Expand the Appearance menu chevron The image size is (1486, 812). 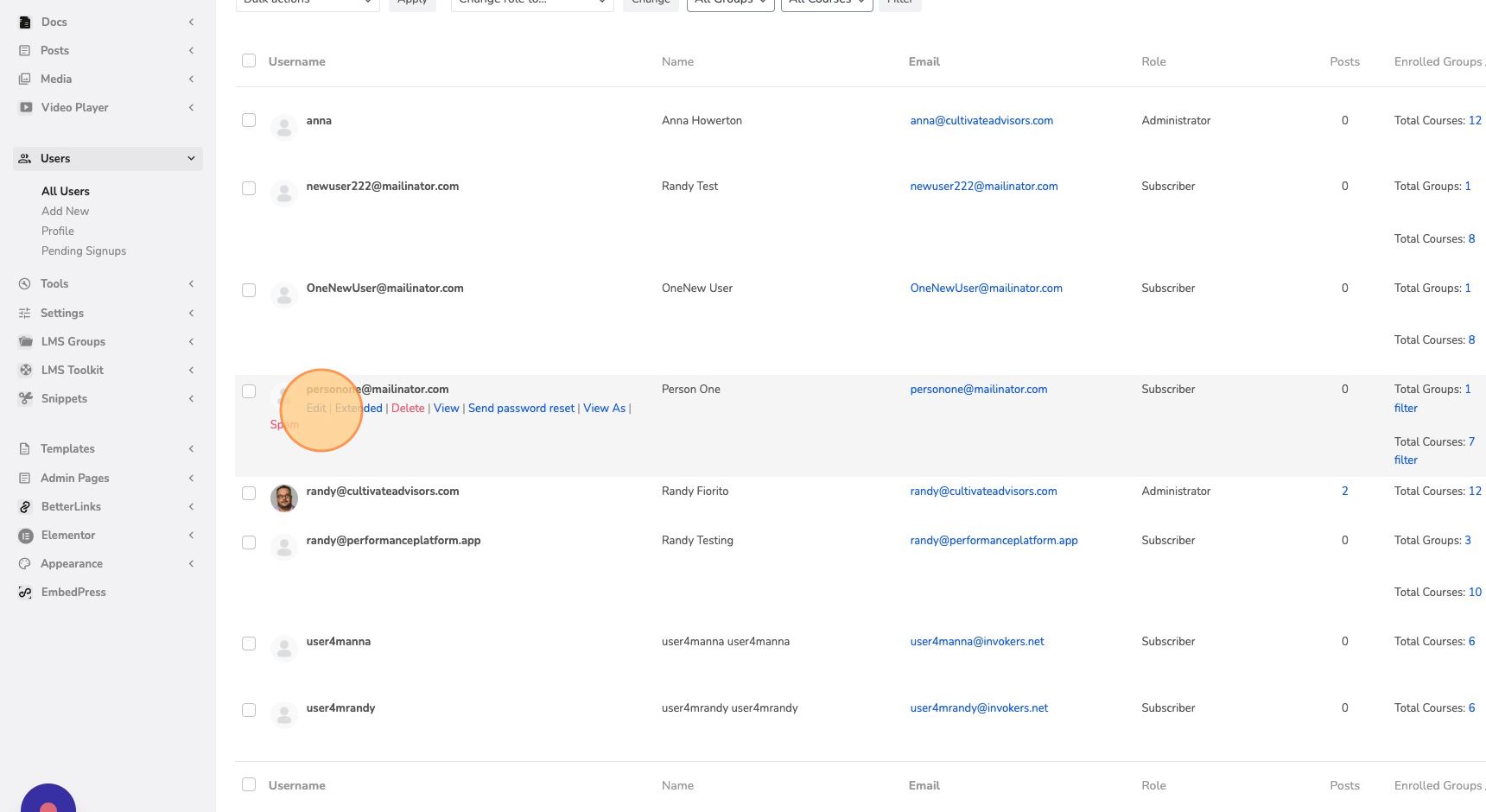[x=191, y=563]
